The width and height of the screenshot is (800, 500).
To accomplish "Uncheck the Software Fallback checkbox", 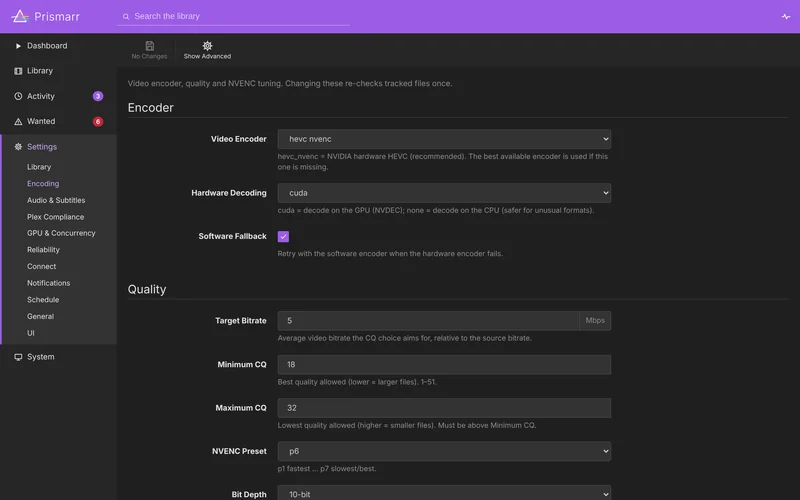I will (x=283, y=236).
